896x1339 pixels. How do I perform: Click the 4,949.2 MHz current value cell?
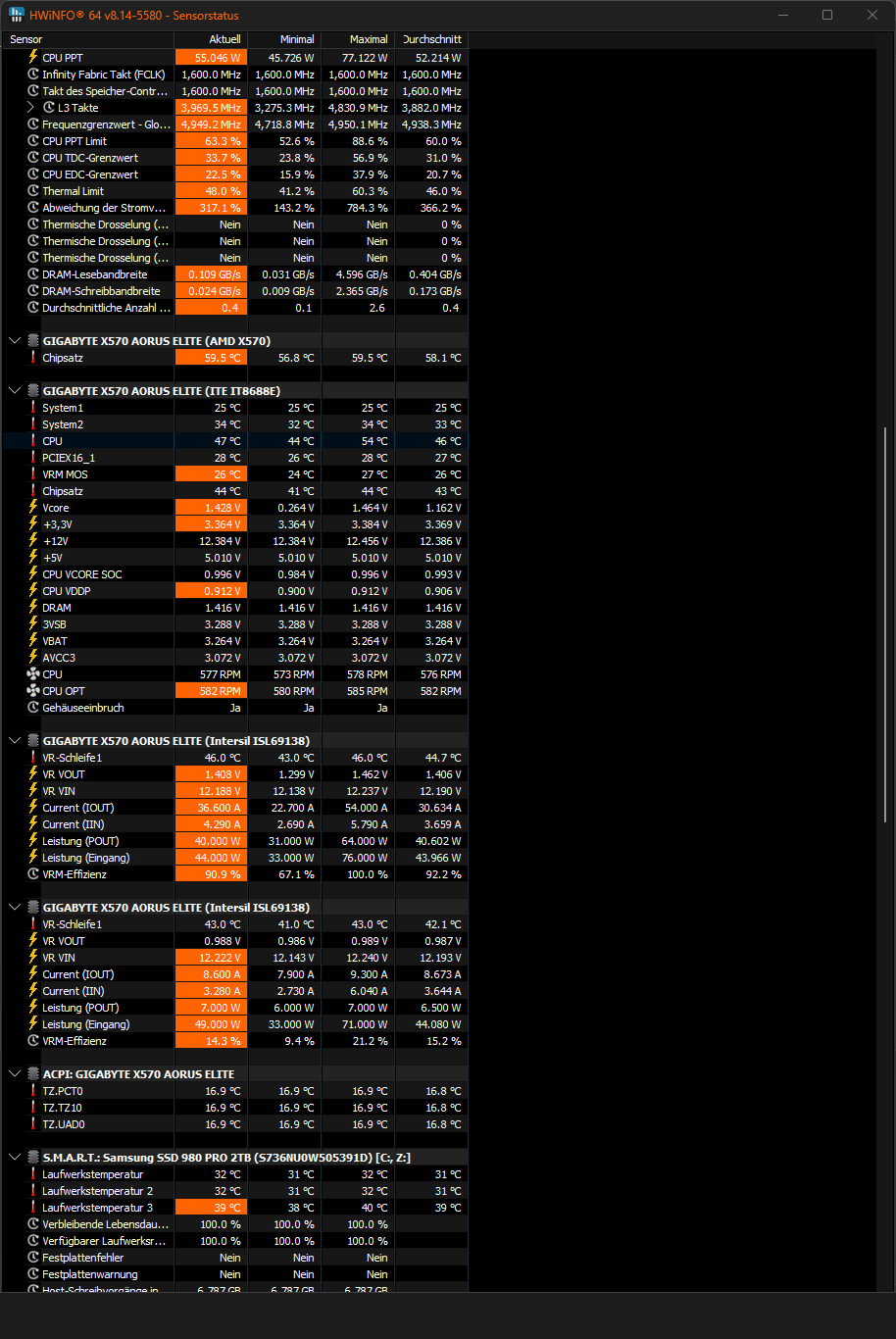[211, 124]
